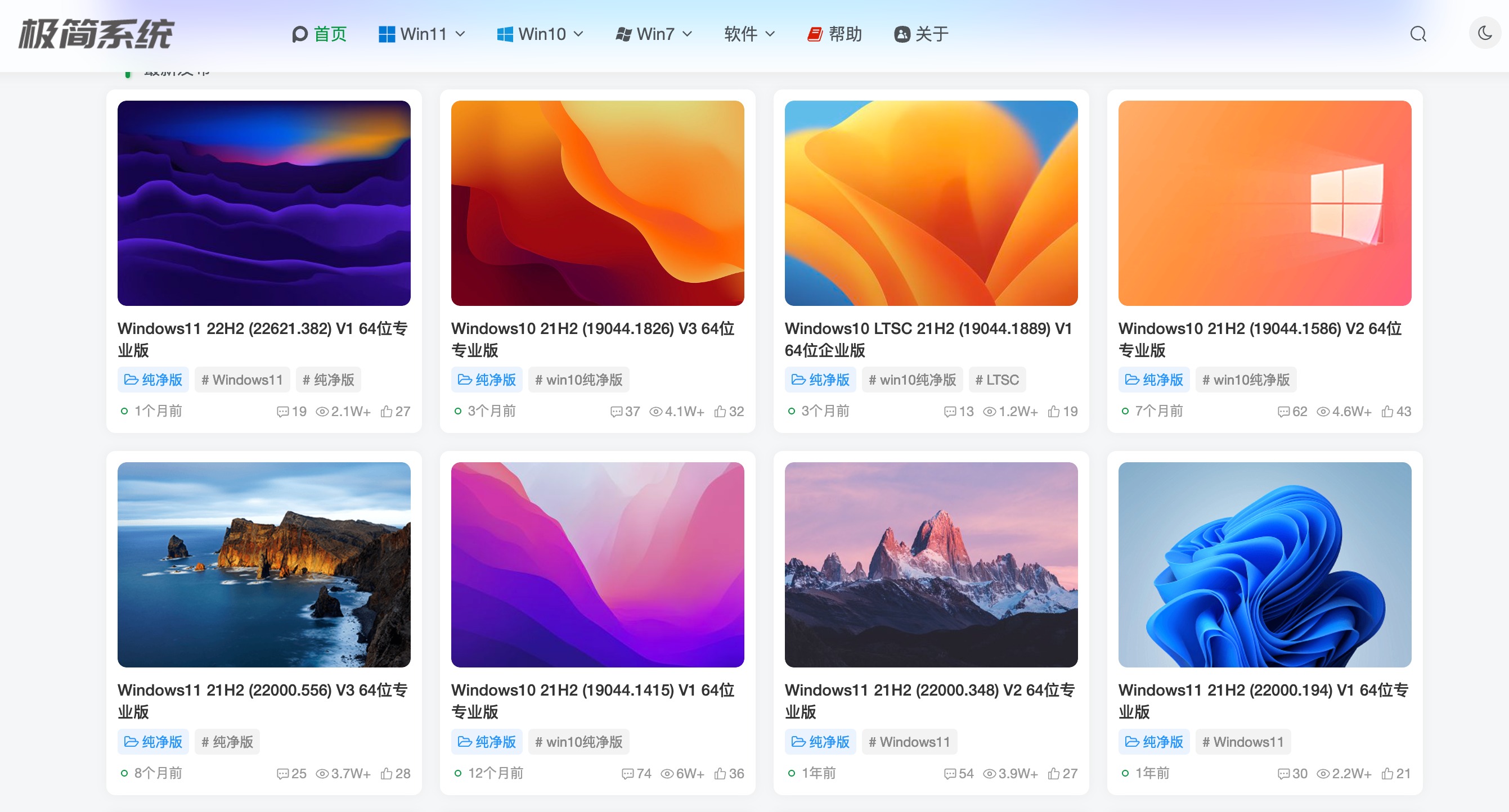This screenshot has width=1509, height=812.
Task: Click thumbs-up icon with 32 likes
Action: point(720,412)
